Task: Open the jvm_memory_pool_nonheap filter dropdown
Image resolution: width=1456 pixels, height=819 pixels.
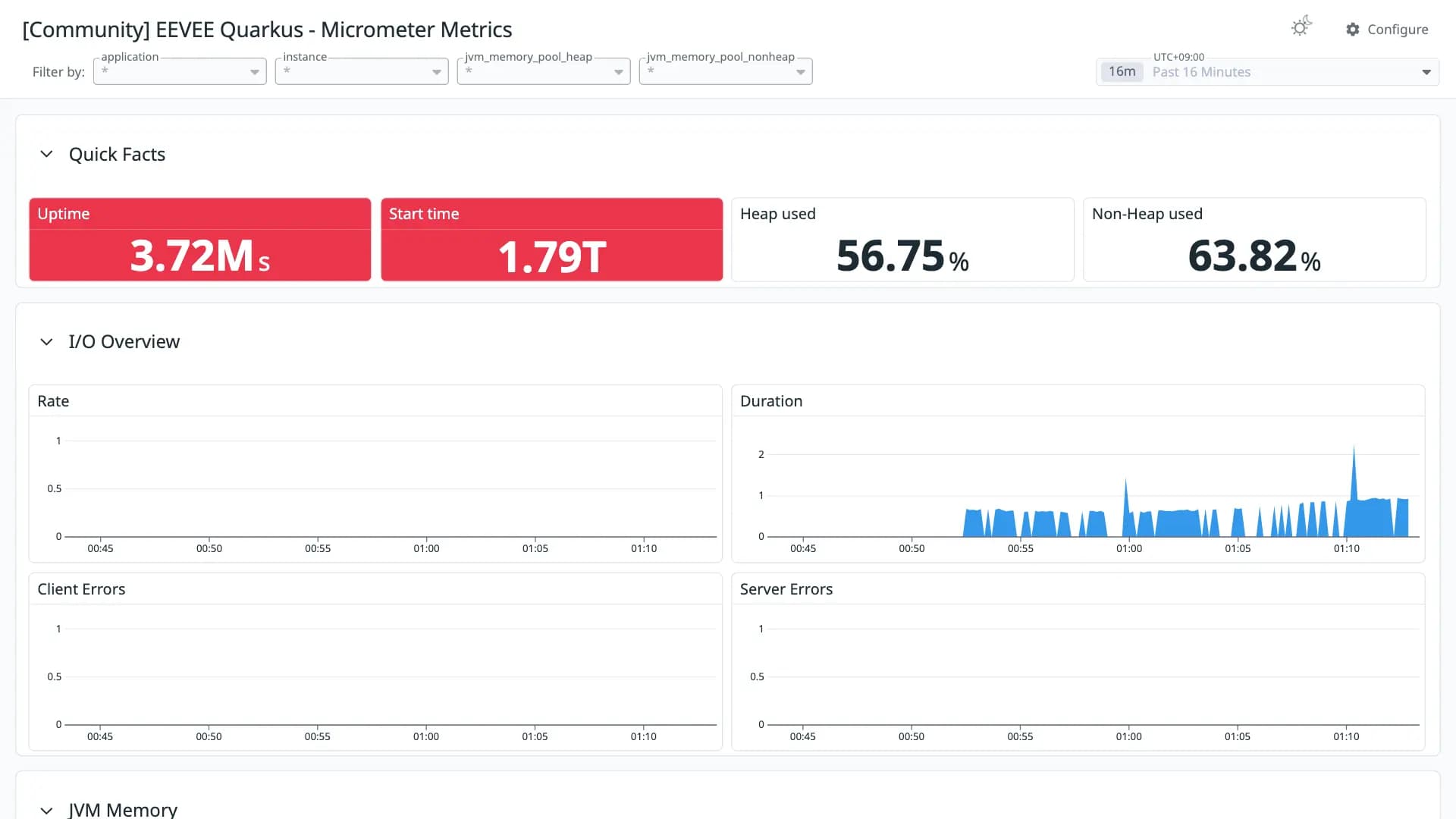Action: 726,71
